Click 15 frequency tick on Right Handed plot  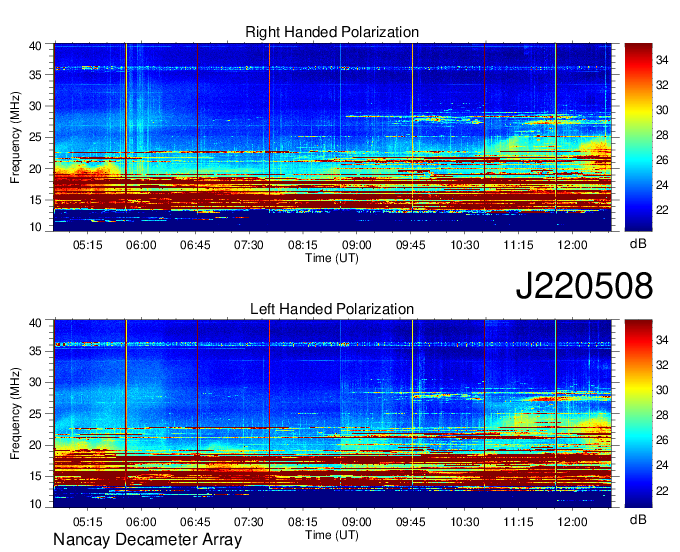(35, 200)
